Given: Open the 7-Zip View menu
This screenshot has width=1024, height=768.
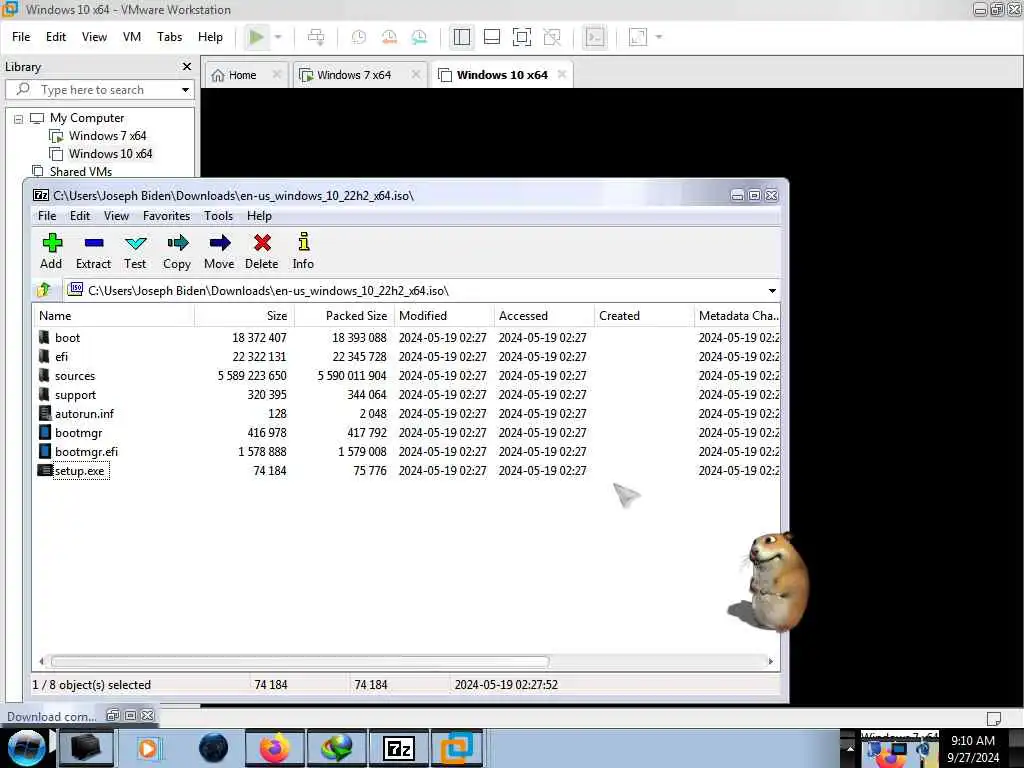Looking at the screenshot, I should pyautogui.click(x=116, y=216).
